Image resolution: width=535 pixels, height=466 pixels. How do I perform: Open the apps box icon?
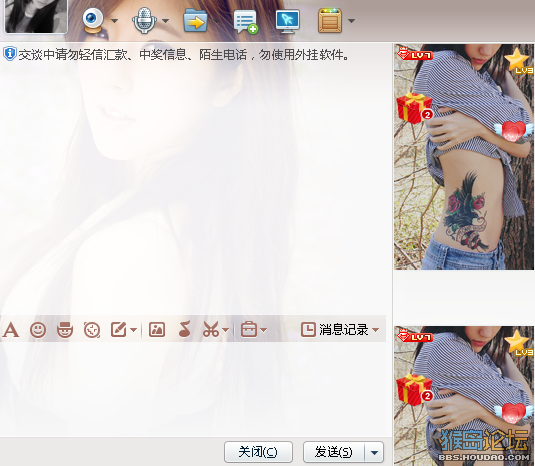tap(330, 20)
